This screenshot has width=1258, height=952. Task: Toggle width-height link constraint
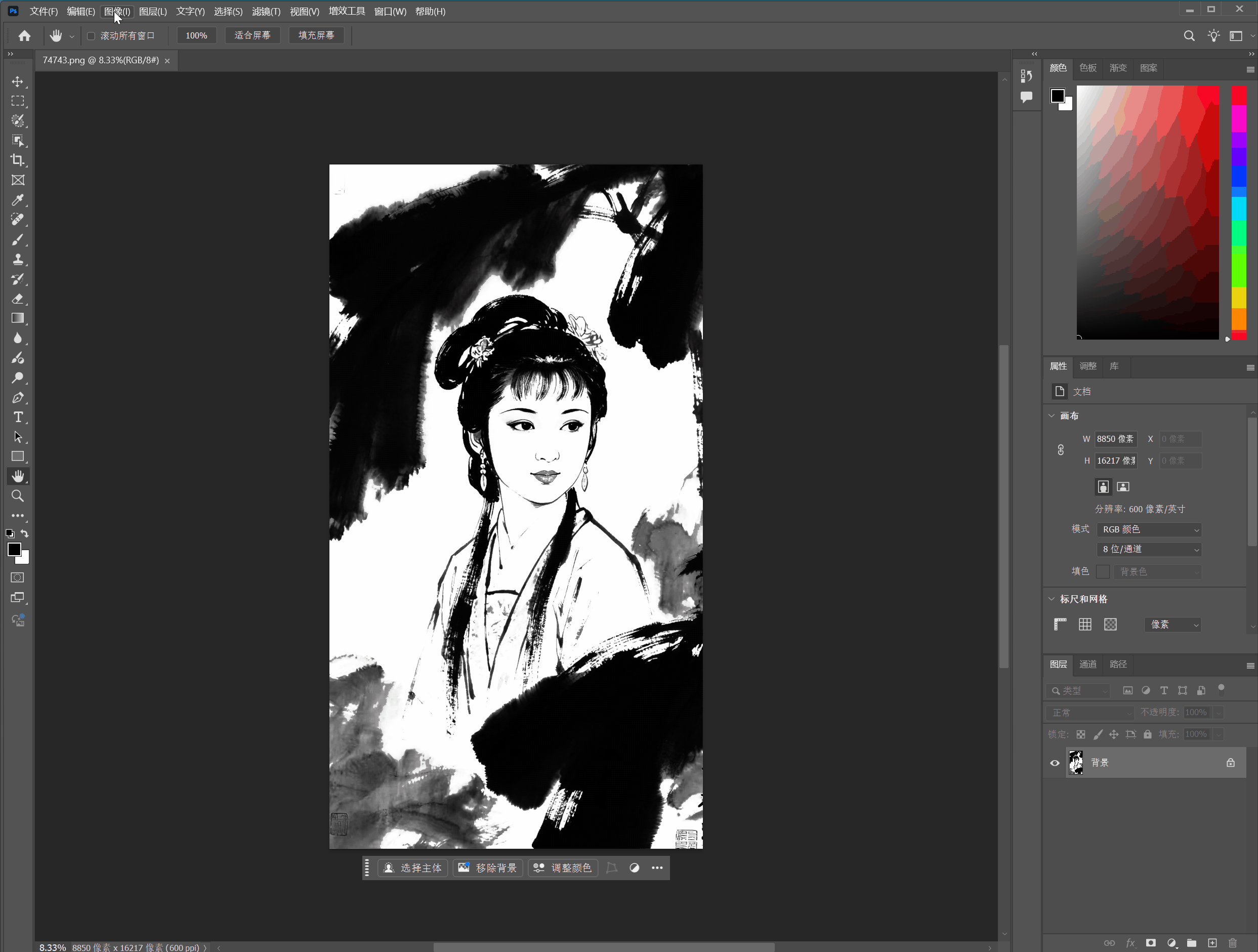pyautogui.click(x=1061, y=450)
